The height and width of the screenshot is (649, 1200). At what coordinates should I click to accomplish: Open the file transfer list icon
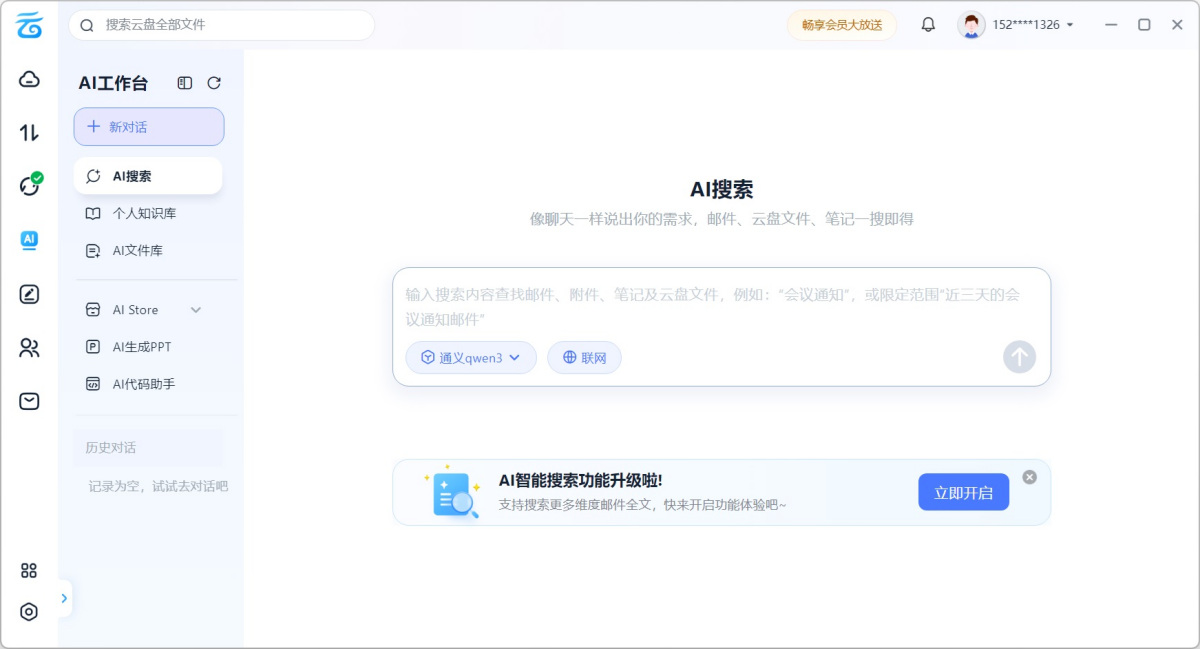click(x=29, y=132)
